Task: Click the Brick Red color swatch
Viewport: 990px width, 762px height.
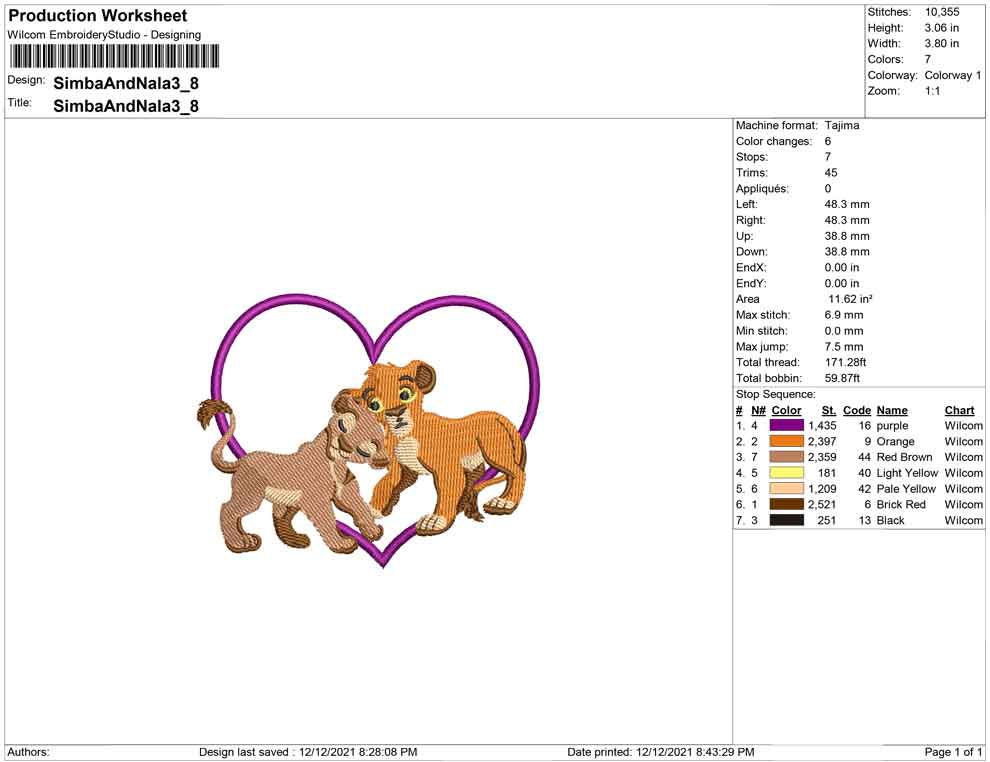Action: point(786,504)
